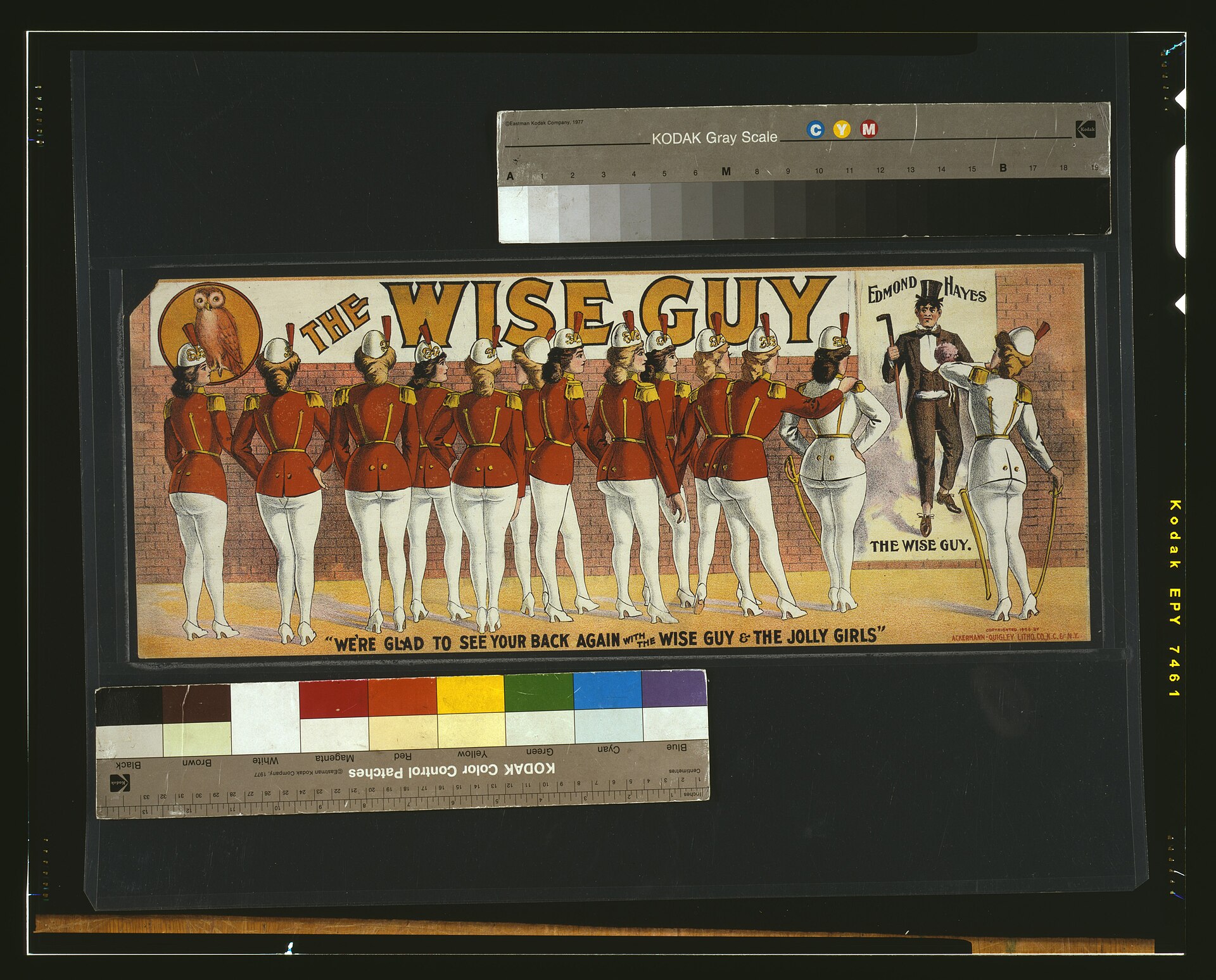Select the black color patch

coord(129,707)
